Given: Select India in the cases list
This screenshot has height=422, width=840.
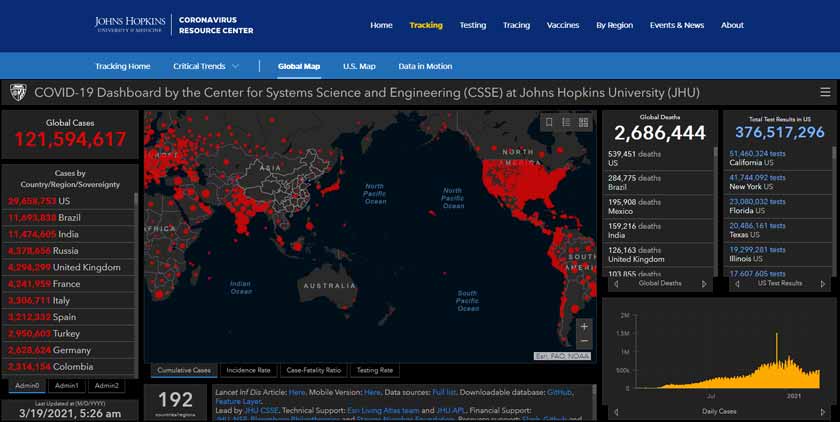Looking at the screenshot, I should coord(69,234).
